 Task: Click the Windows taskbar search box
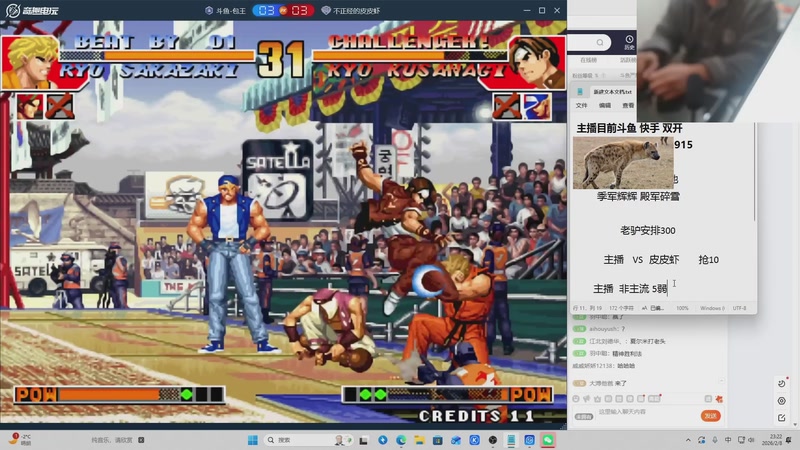(x=309, y=440)
